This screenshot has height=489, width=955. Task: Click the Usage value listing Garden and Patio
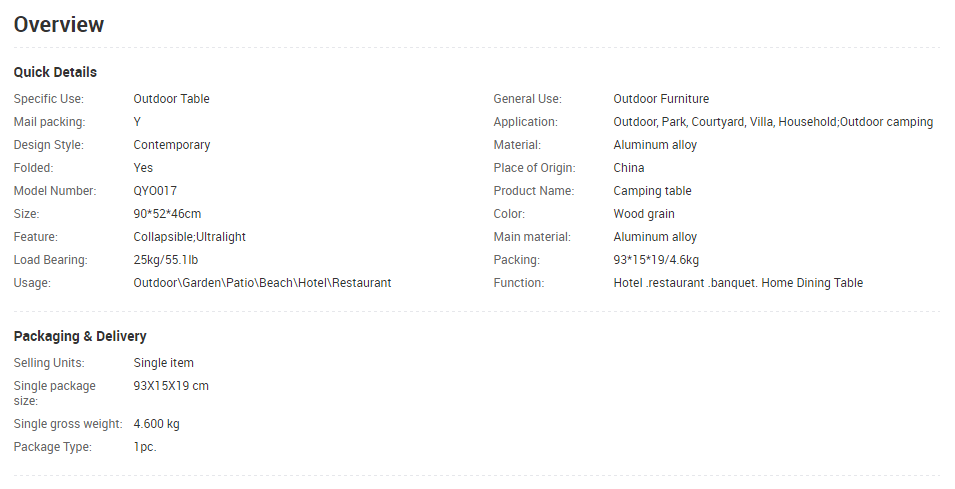click(263, 283)
